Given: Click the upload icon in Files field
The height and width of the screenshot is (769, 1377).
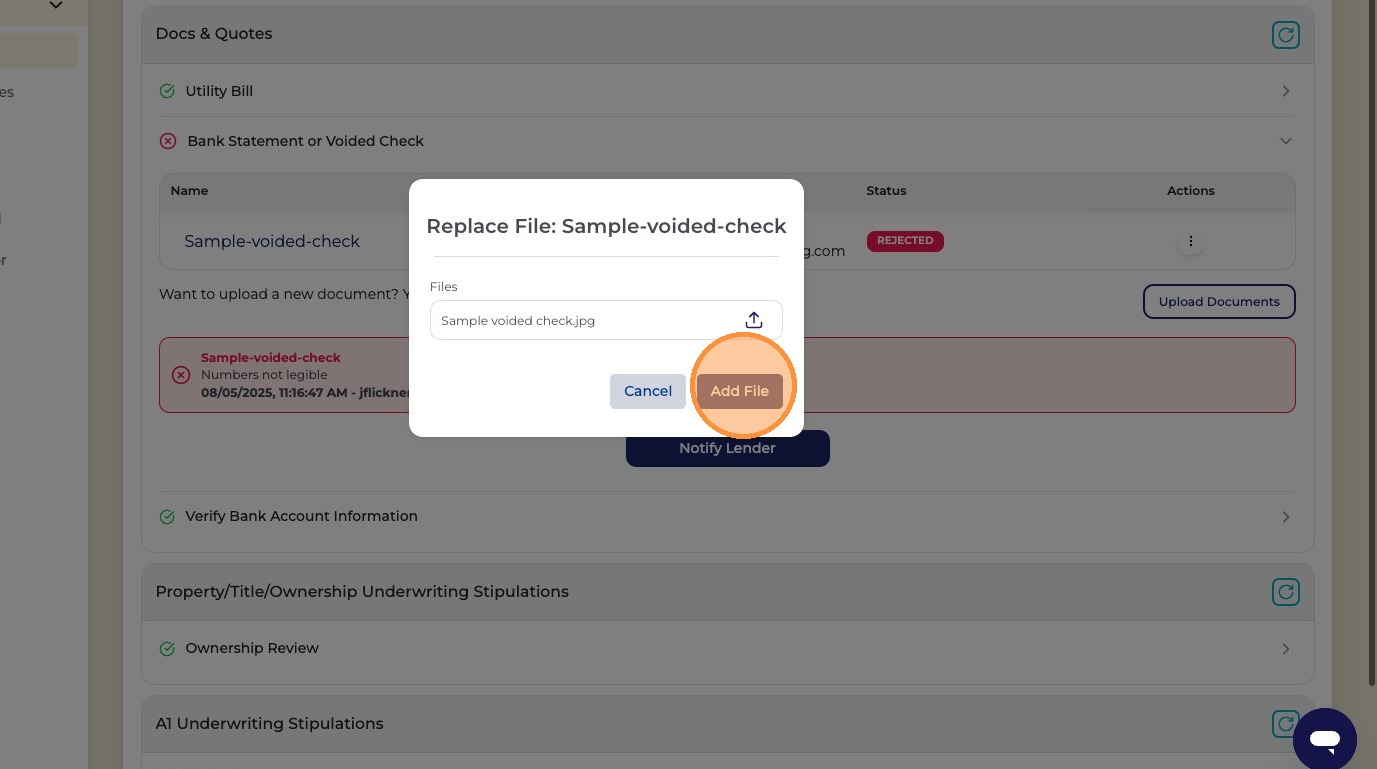Looking at the screenshot, I should (754, 320).
